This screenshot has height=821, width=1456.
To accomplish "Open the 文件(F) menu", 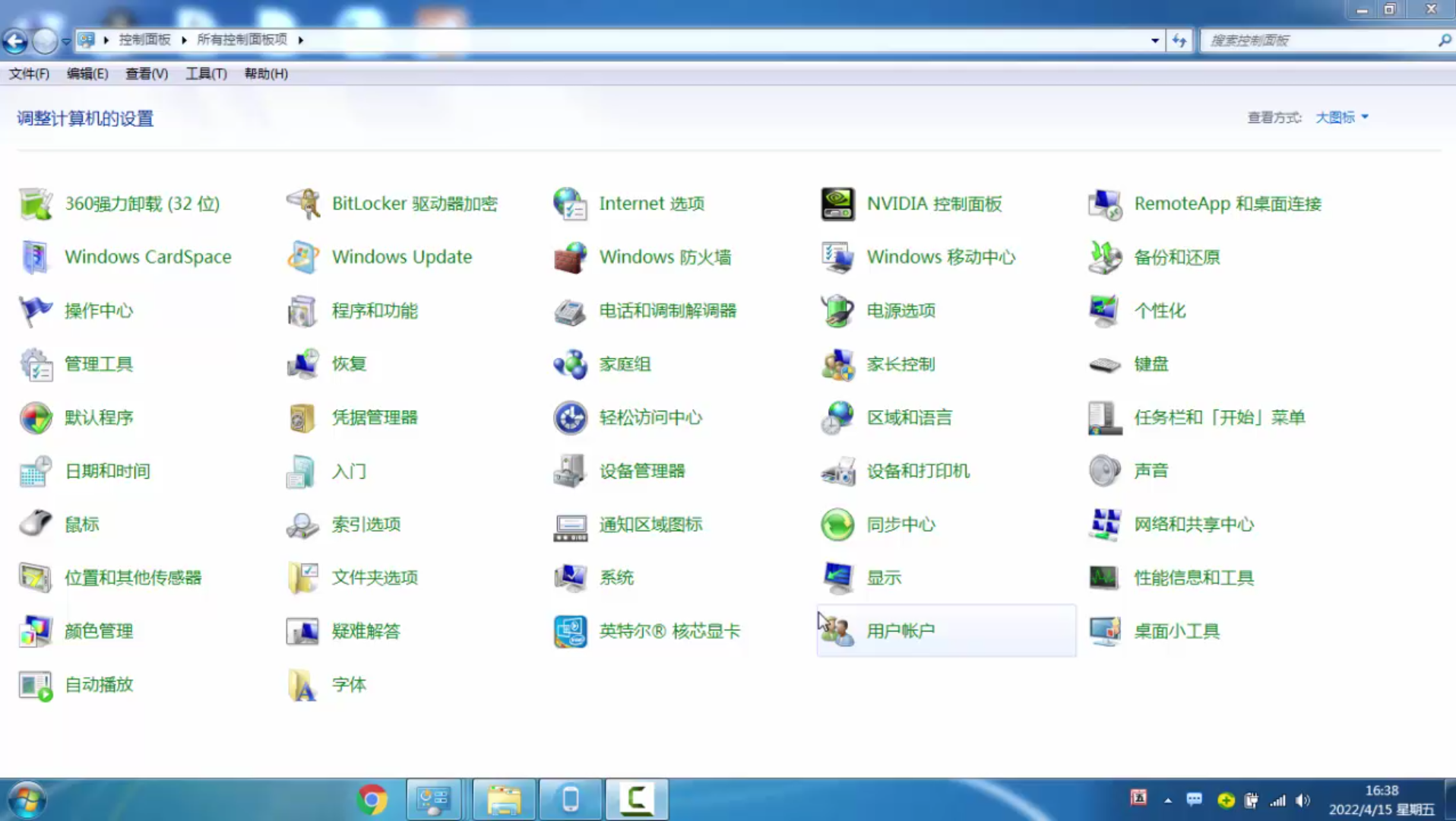I will (29, 74).
